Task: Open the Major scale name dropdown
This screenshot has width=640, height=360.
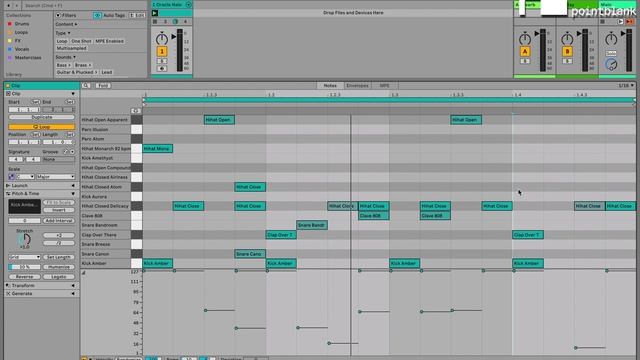Action: point(56,177)
